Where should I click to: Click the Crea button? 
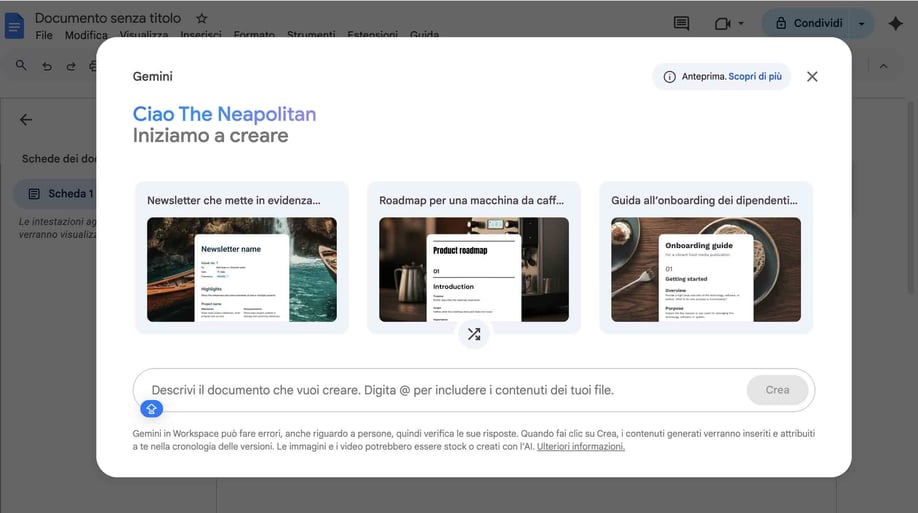click(777, 390)
